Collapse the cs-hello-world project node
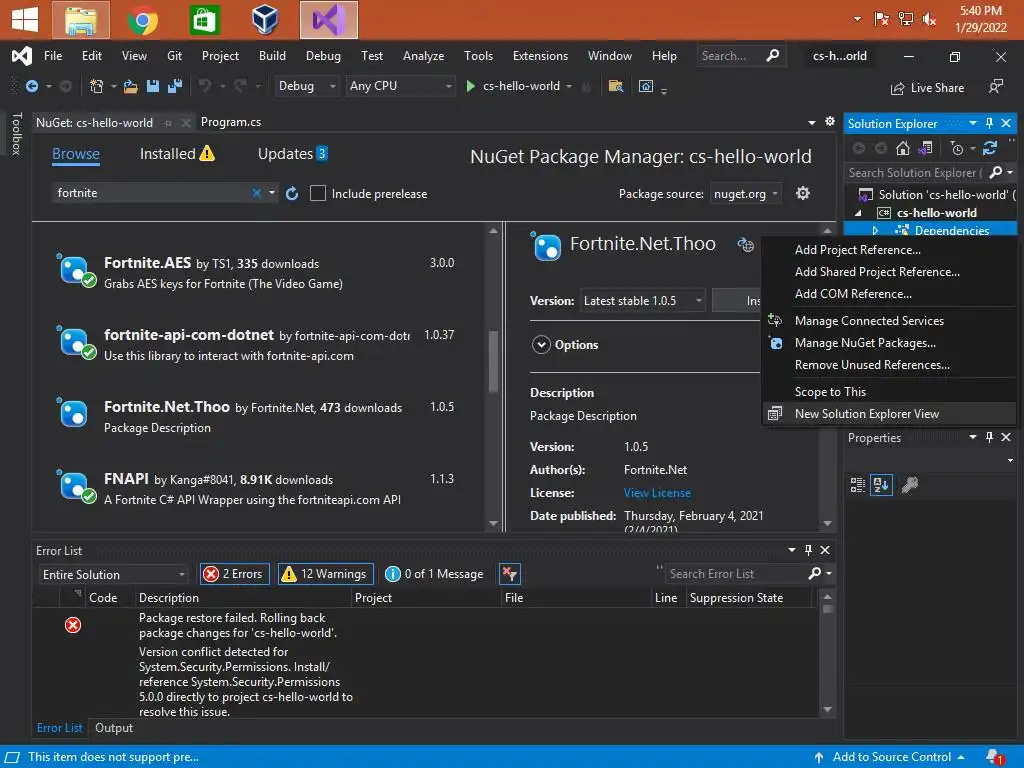This screenshot has width=1024, height=768. (858, 213)
